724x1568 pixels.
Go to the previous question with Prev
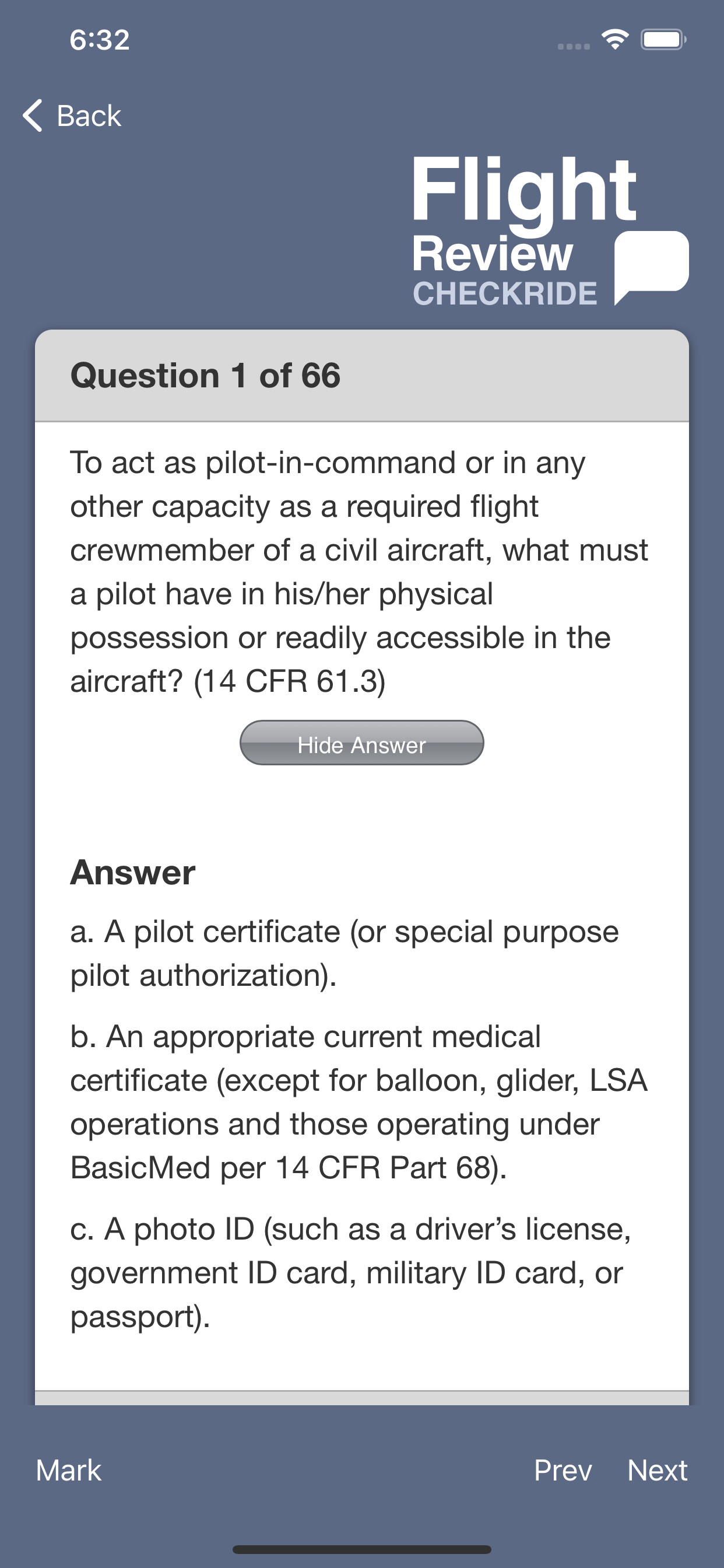pyautogui.click(x=563, y=1471)
